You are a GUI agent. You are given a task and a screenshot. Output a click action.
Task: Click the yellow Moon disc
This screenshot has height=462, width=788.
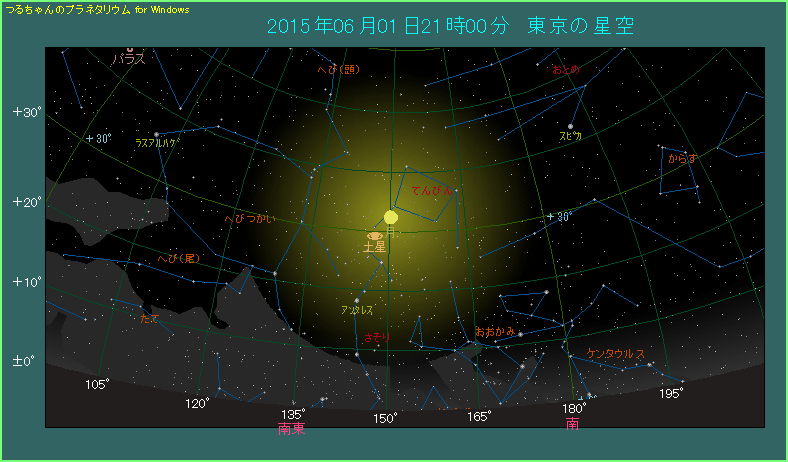390,217
